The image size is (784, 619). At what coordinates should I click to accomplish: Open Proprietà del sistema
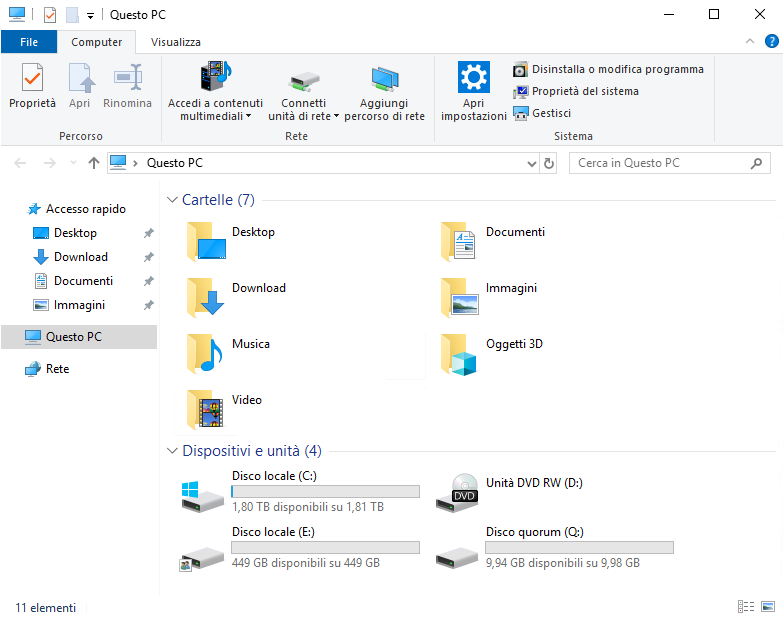(576, 91)
